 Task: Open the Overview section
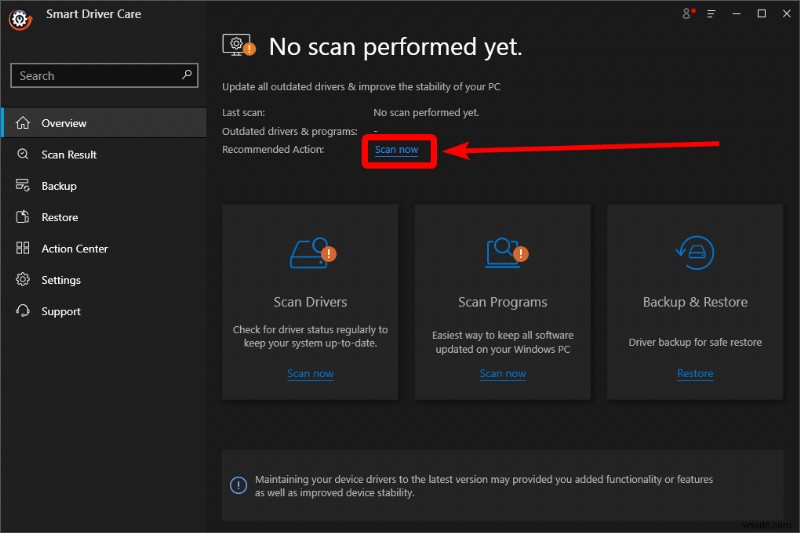coord(104,123)
